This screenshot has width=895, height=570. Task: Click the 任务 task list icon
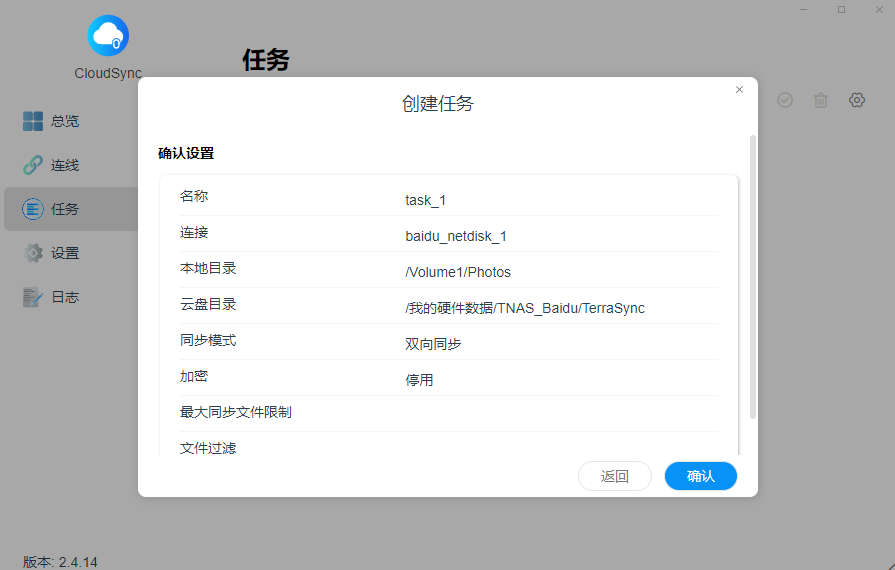tap(33, 209)
